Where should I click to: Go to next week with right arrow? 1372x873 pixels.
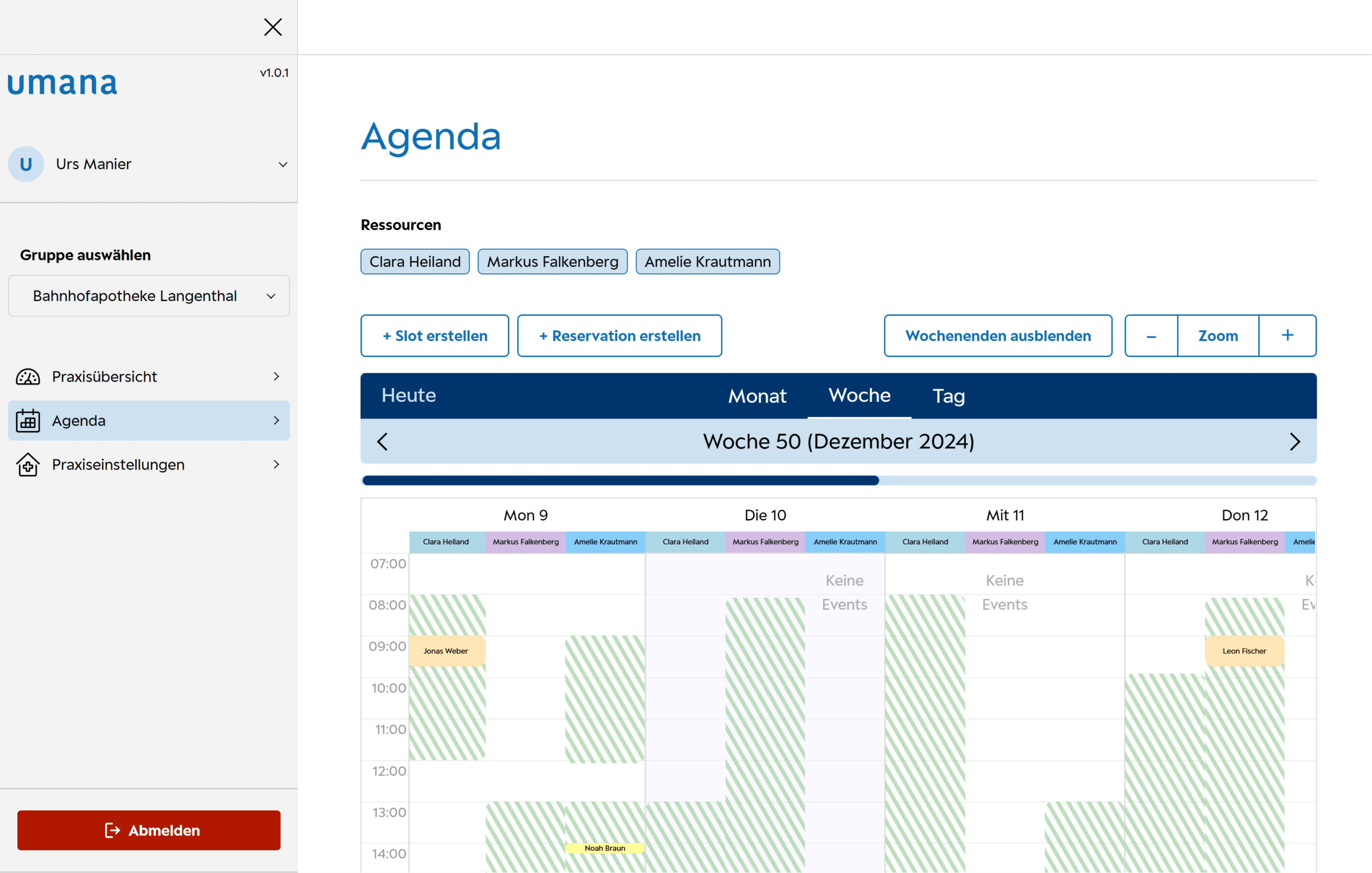pos(1294,442)
